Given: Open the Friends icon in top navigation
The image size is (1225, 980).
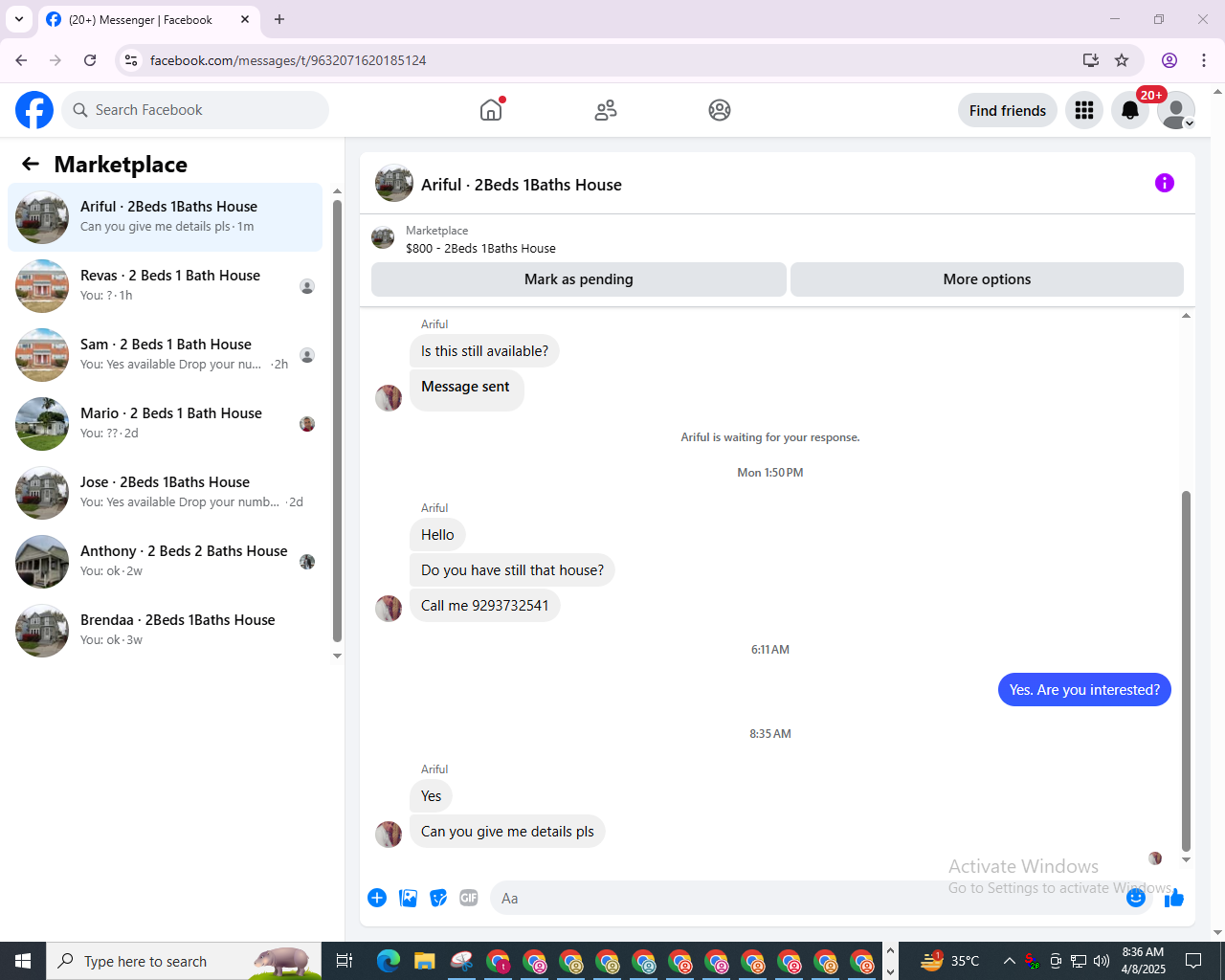Looking at the screenshot, I should point(606,110).
